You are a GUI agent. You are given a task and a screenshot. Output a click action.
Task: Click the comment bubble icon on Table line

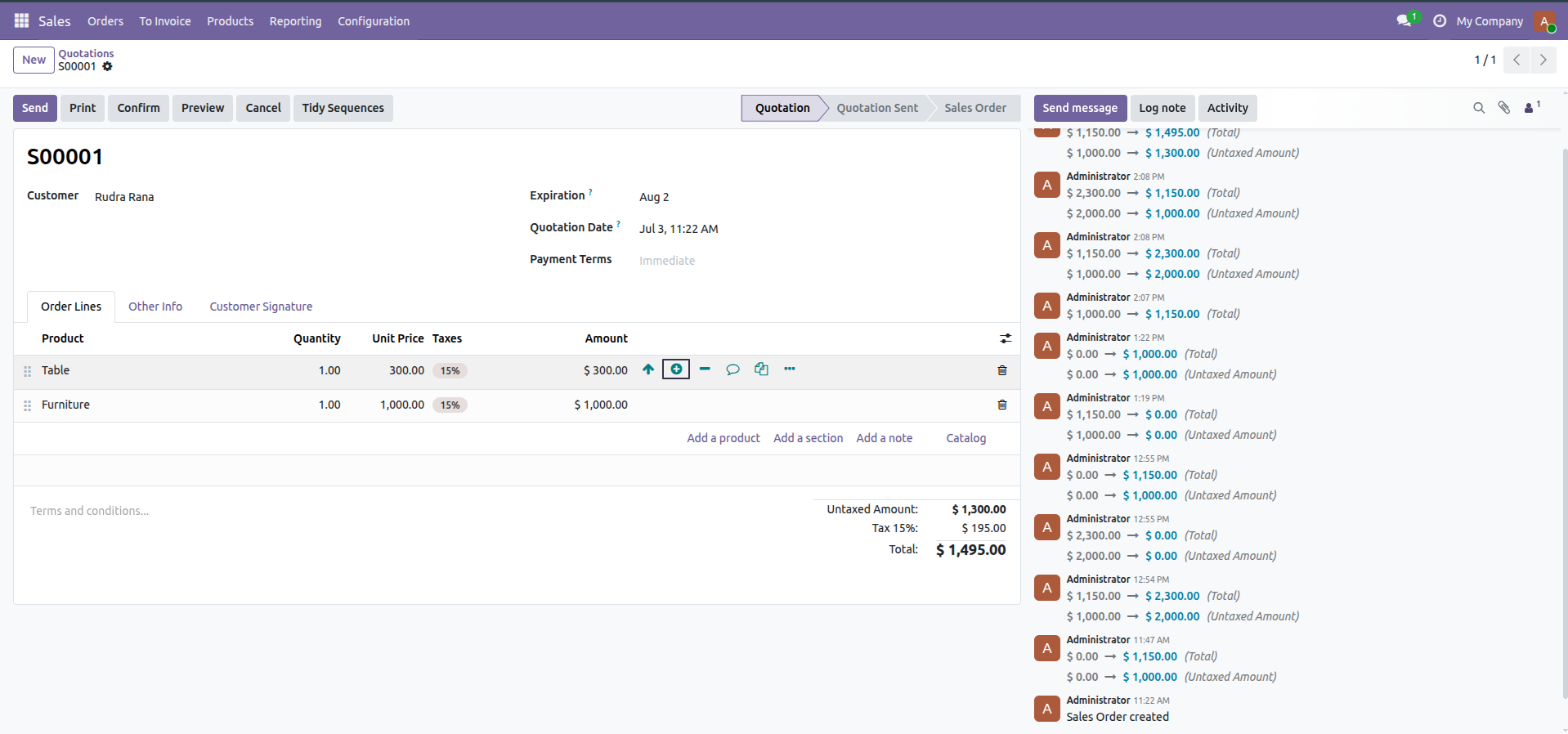732,369
